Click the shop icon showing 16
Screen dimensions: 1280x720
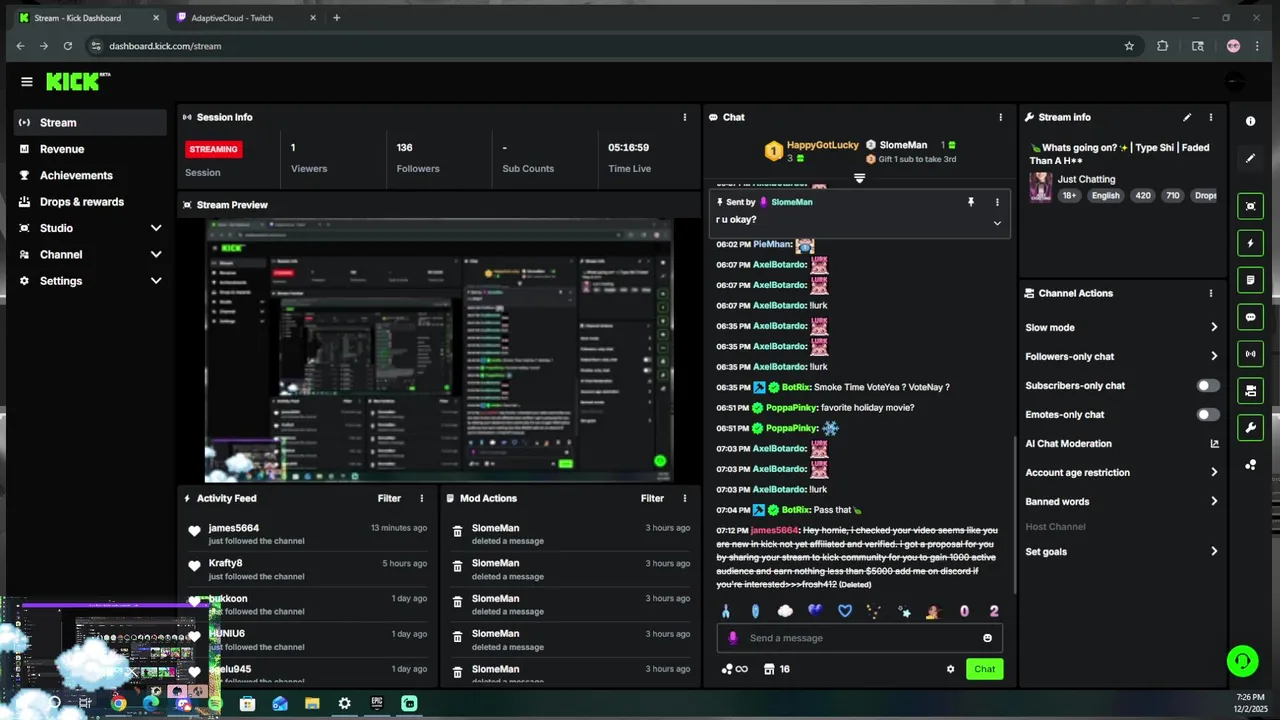coord(776,669)
